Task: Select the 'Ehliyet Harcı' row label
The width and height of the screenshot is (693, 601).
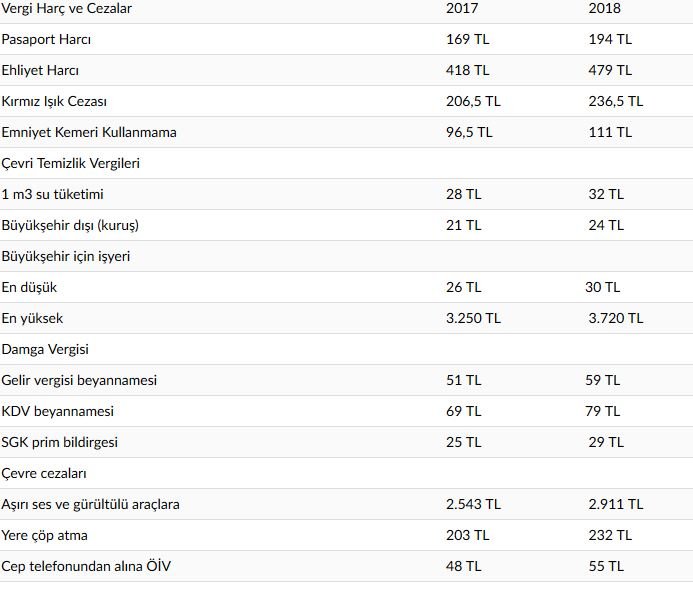Action: click(40, 70)
